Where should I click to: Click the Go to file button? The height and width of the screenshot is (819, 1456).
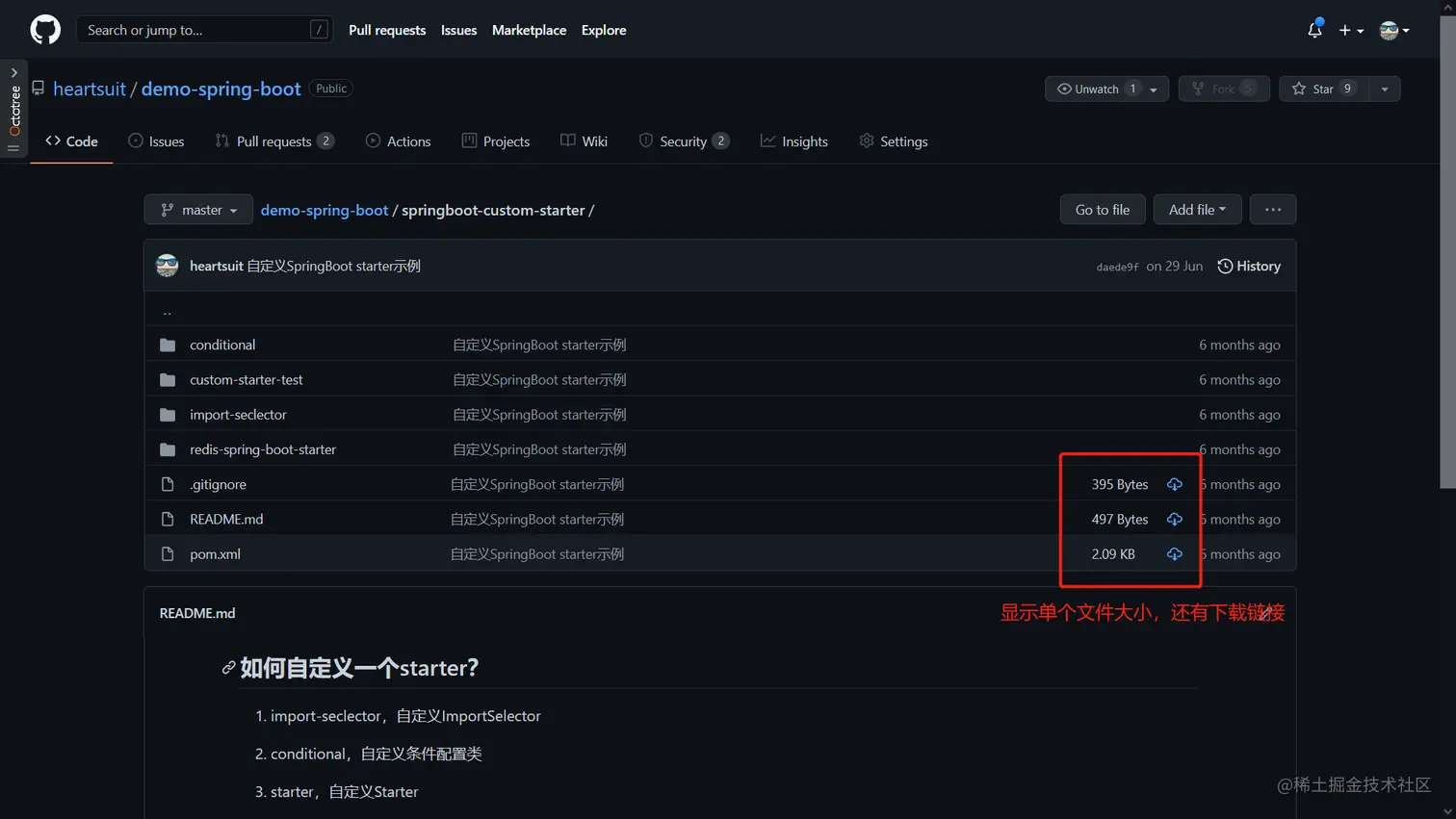coord(1102,210)
